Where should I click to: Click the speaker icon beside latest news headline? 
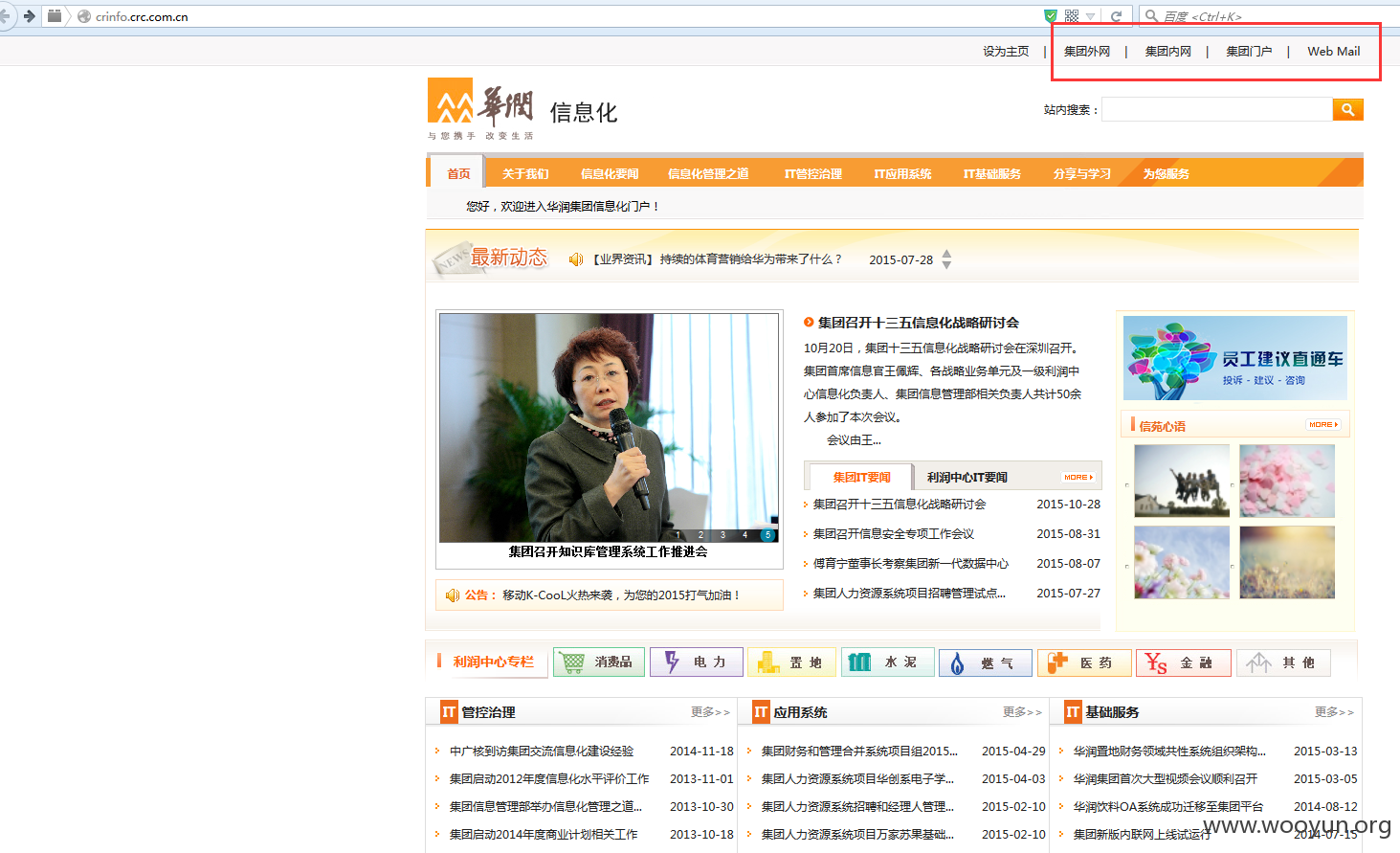pyautogui.click(x=576, y=259)
